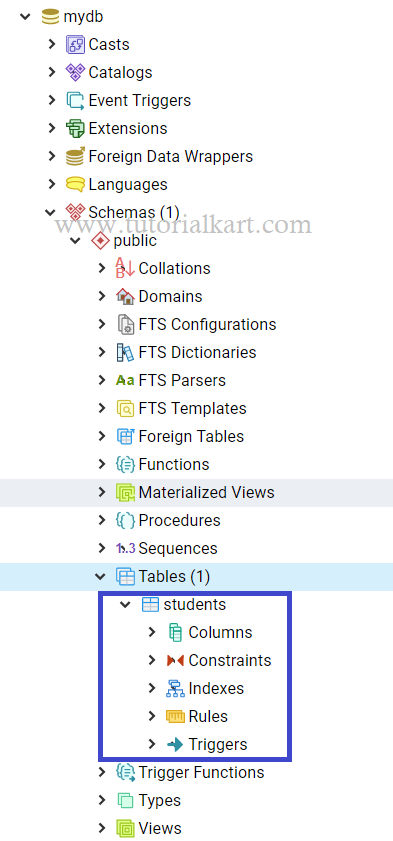The image size is (393, 841).
Task: Select the 'FTS Dictionaries' label
Action: point(197,352)
